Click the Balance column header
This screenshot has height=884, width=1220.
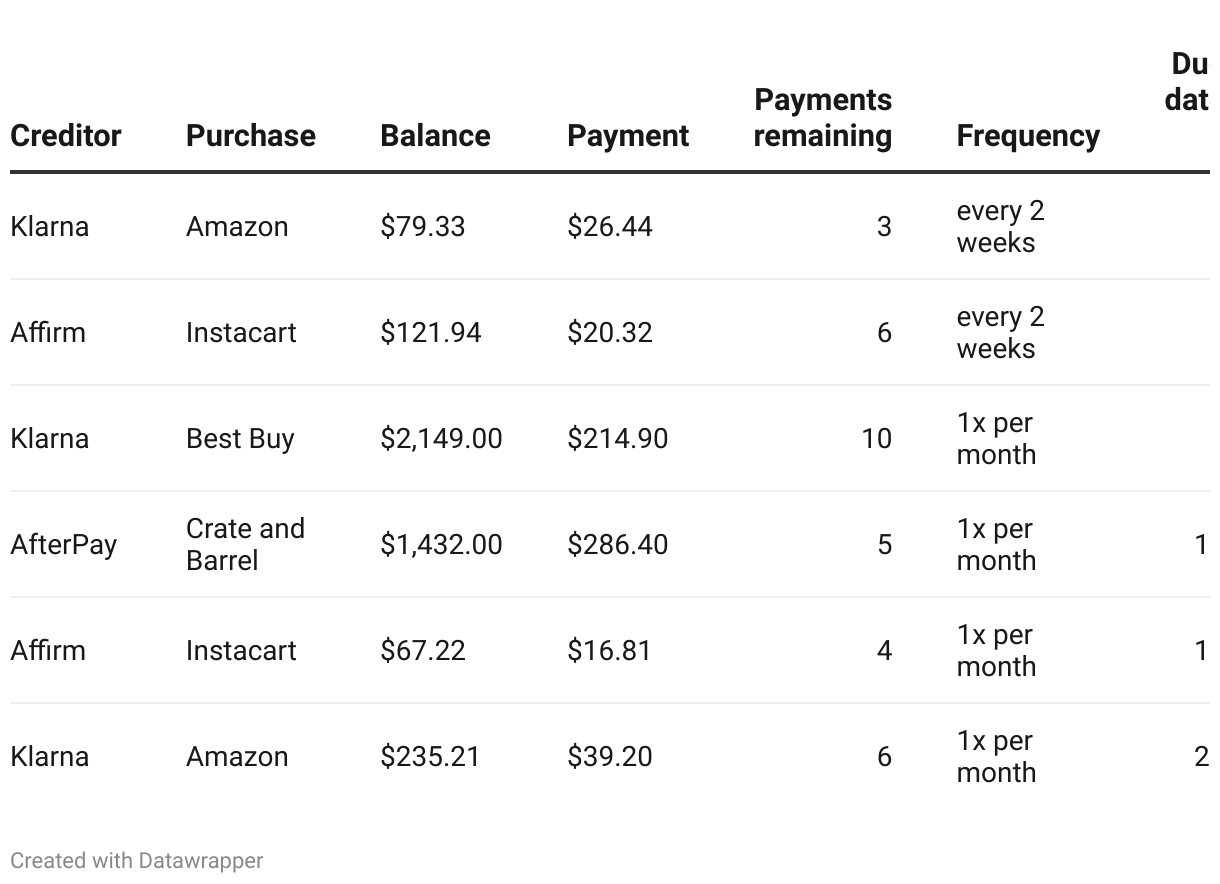435,136
